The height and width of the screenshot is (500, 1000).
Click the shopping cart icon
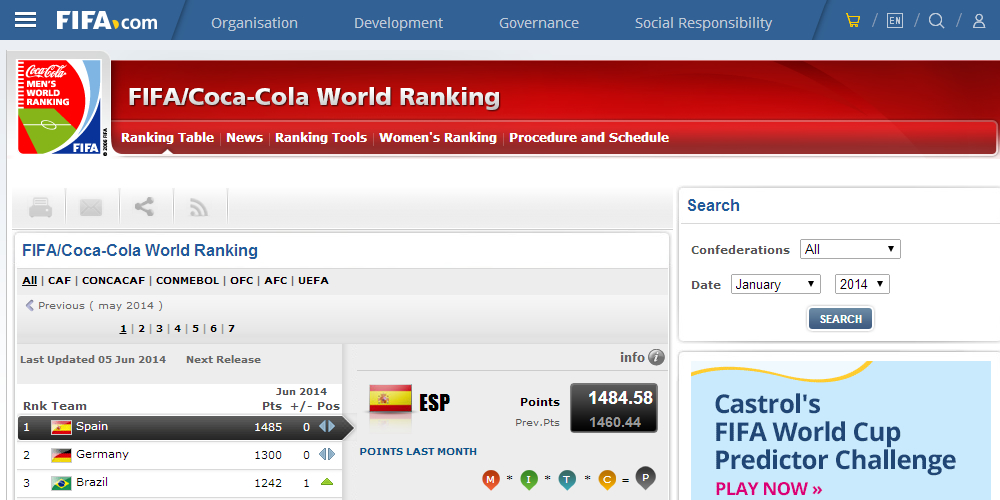[x=852, y=21]
